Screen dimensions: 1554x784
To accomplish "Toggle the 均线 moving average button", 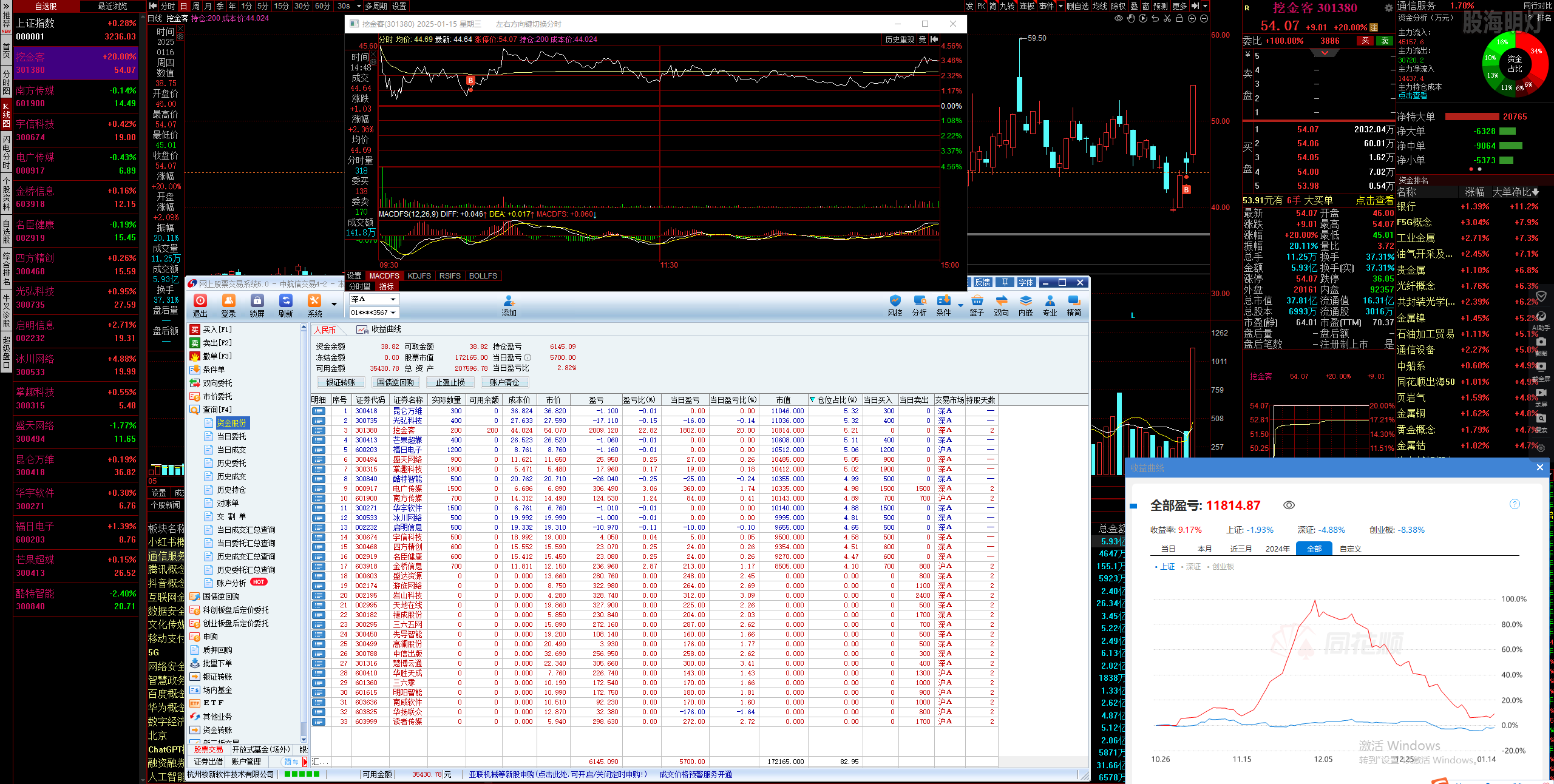I will click(1100, 6).
